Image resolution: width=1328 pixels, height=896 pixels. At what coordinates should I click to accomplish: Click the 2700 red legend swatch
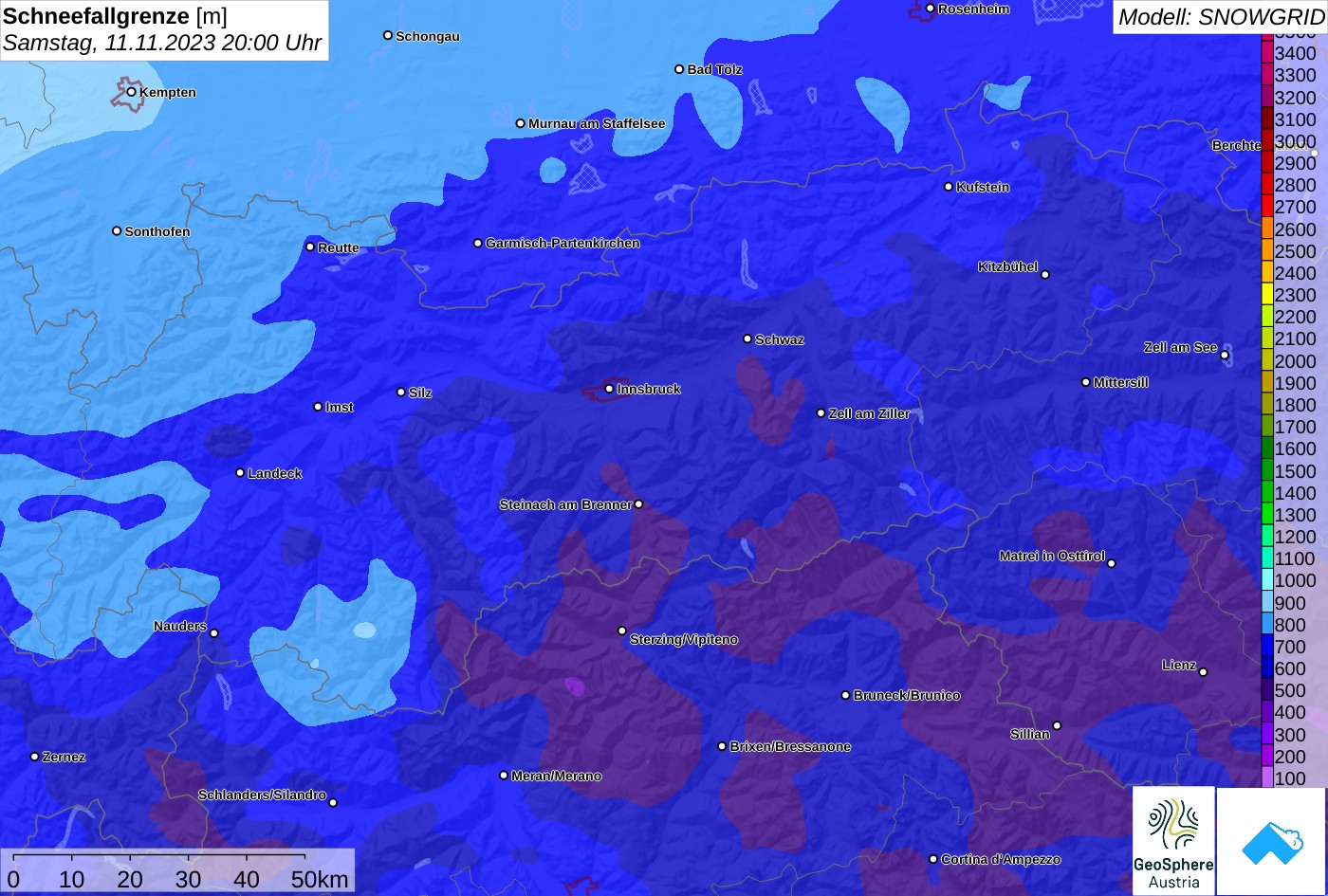click(x=1266, y=207)
